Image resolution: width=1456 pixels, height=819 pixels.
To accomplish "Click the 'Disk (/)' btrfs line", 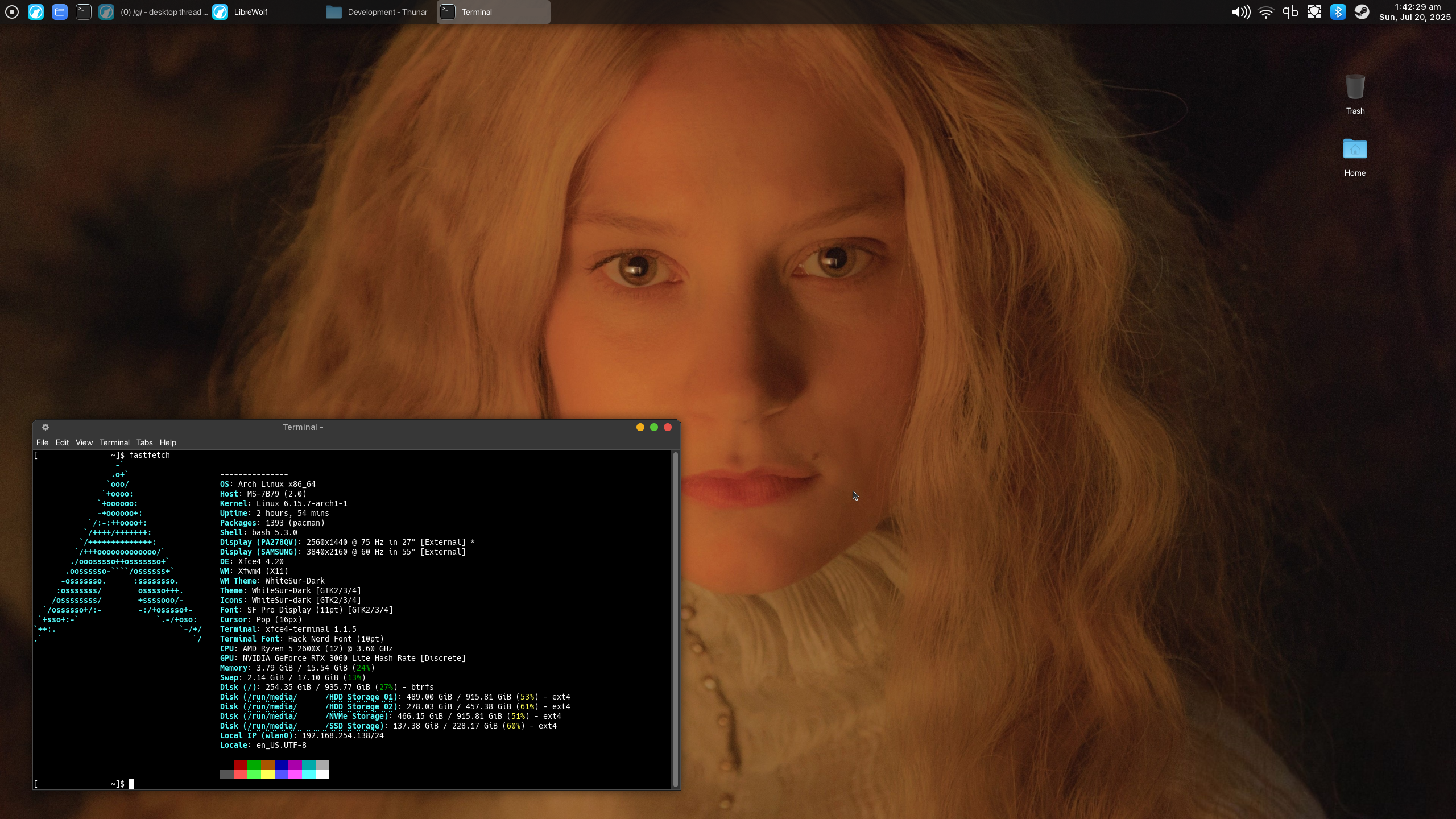I will point(327,687).
